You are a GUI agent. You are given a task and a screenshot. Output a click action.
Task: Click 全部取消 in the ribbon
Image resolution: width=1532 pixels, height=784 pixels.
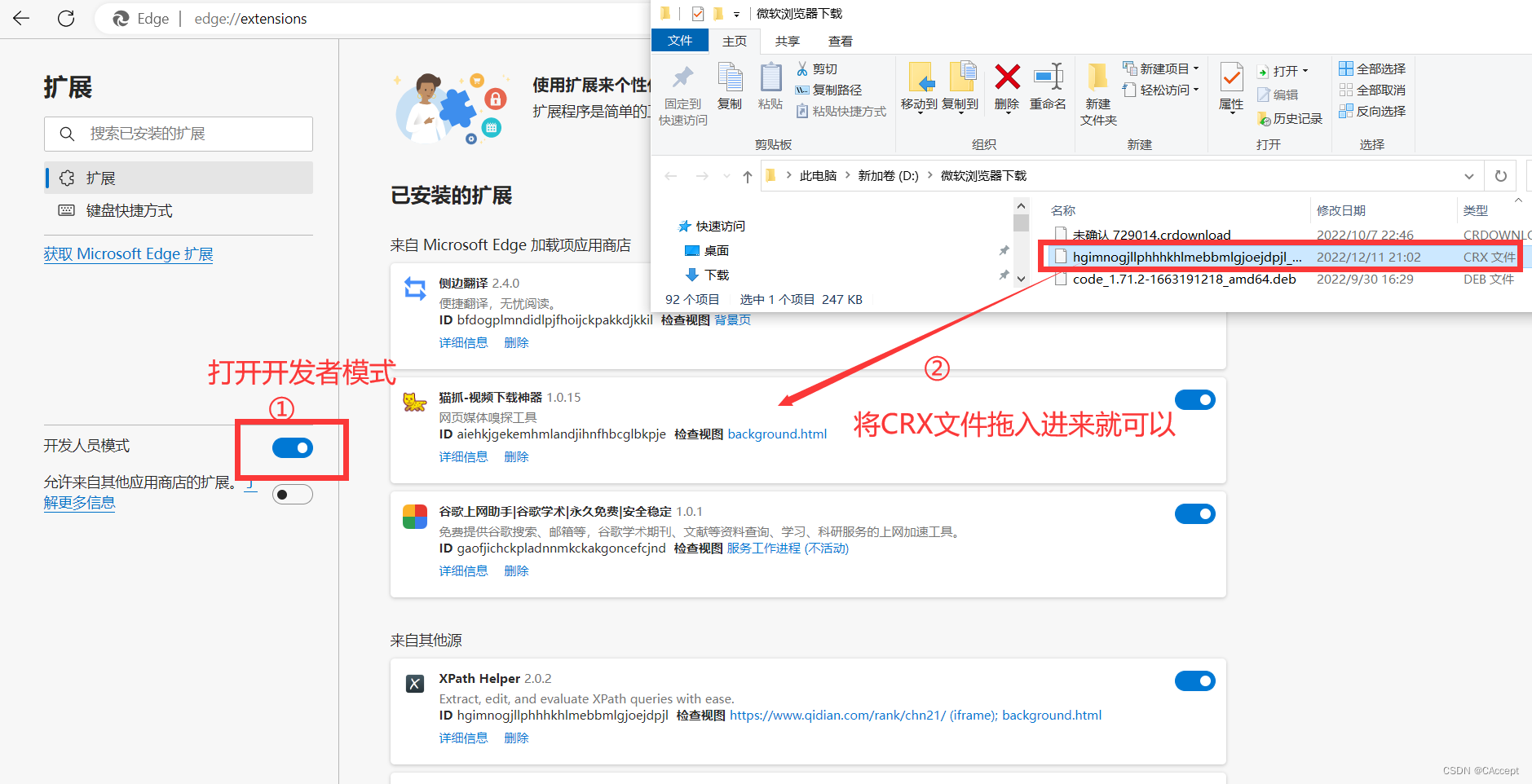click(x=1372, y=90)
